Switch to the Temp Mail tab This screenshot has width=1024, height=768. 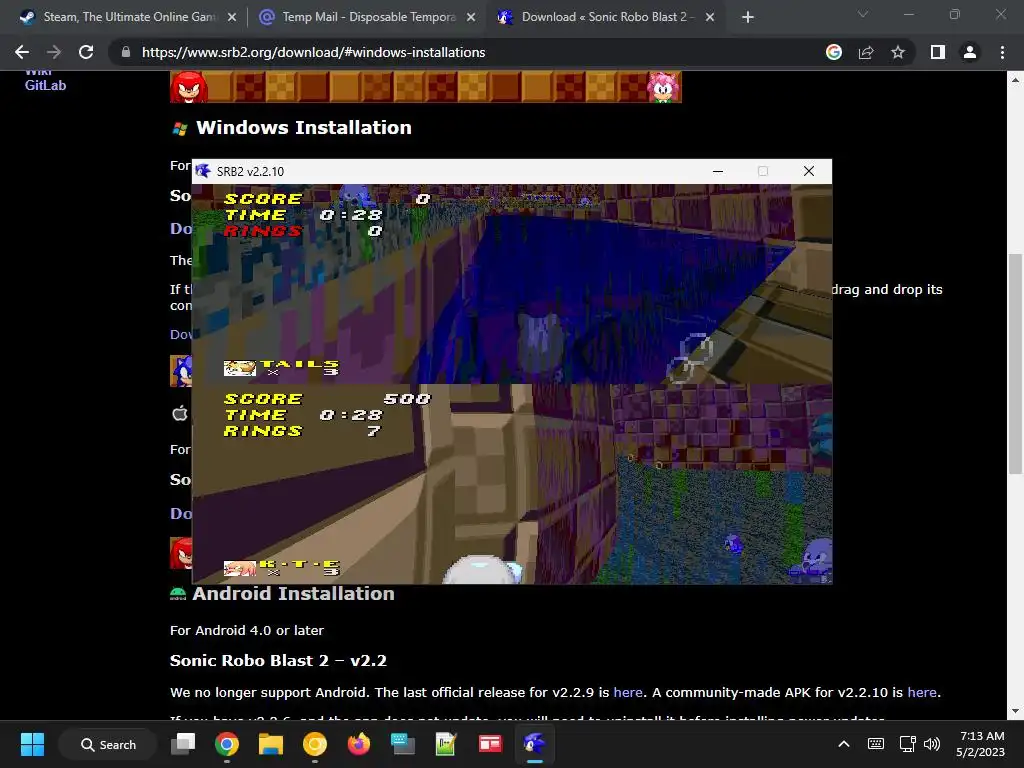pos(366,17)
